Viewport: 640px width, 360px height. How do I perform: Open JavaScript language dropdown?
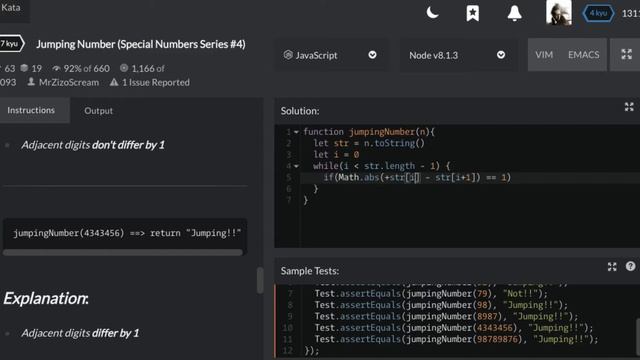pos(330,55)
